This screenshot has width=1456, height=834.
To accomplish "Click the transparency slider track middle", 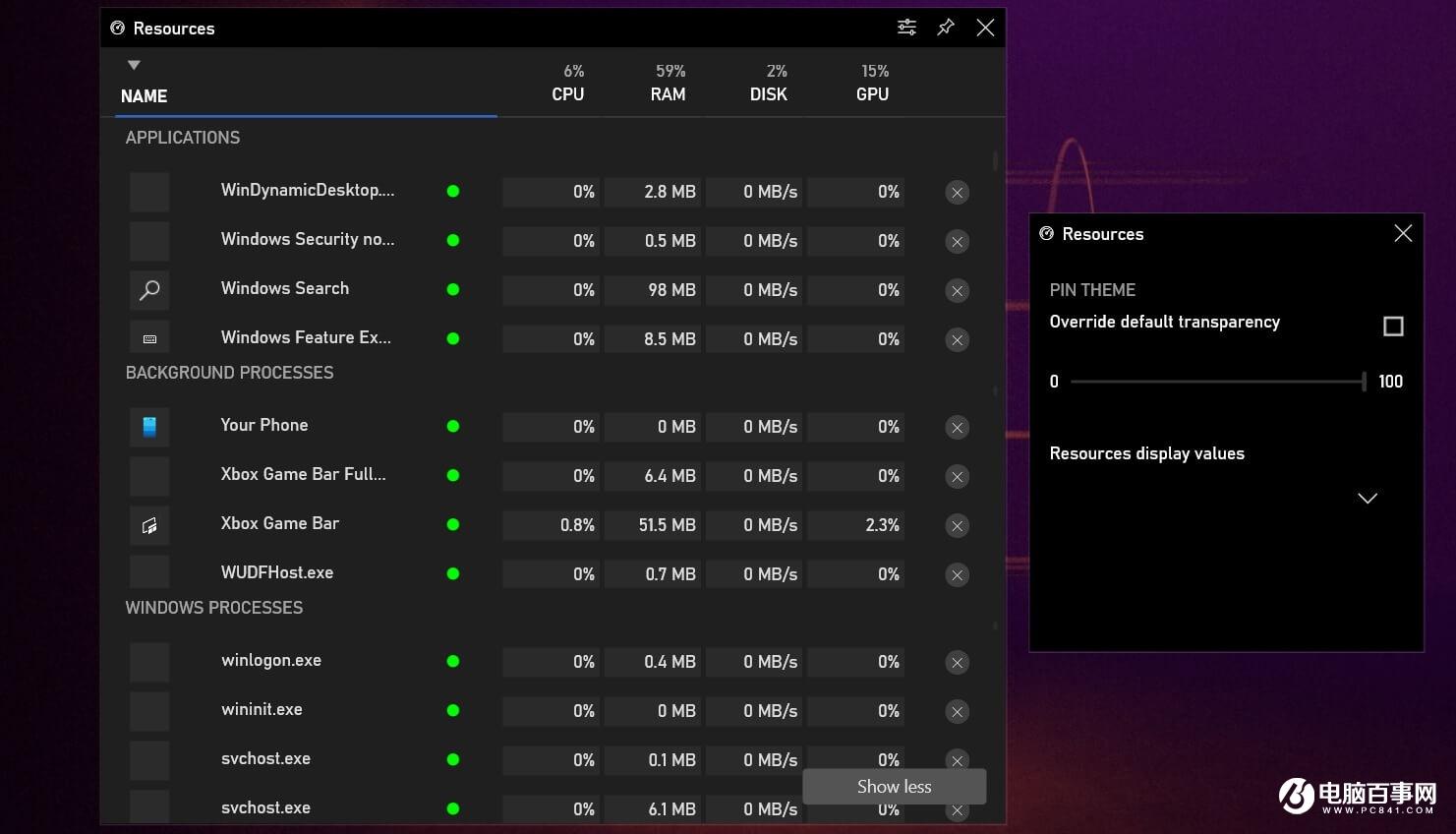I will pyautogui.click(x=1217, y=381).
